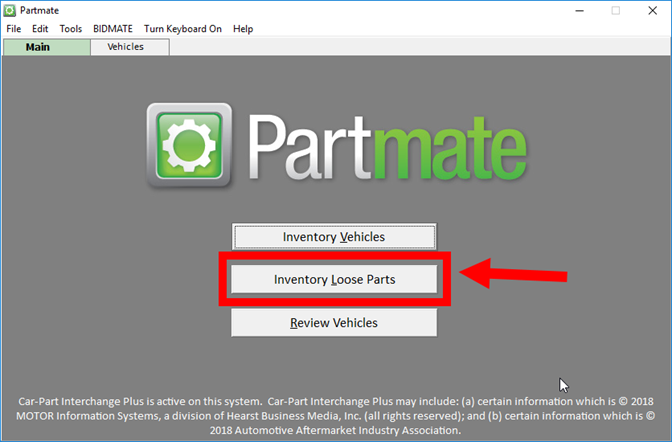Click the Inventory Loose Parts button
The height and width of the screenshot is (442, 672).
click(334, 279)
